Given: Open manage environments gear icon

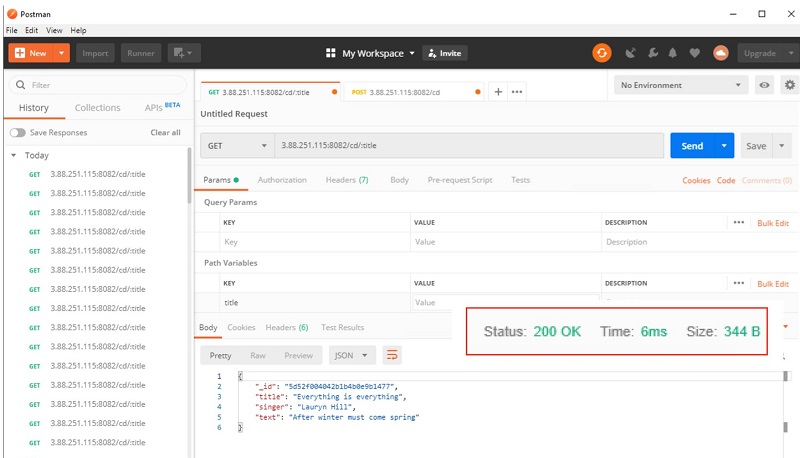Looking at the screenshot, I should (789, 85).
